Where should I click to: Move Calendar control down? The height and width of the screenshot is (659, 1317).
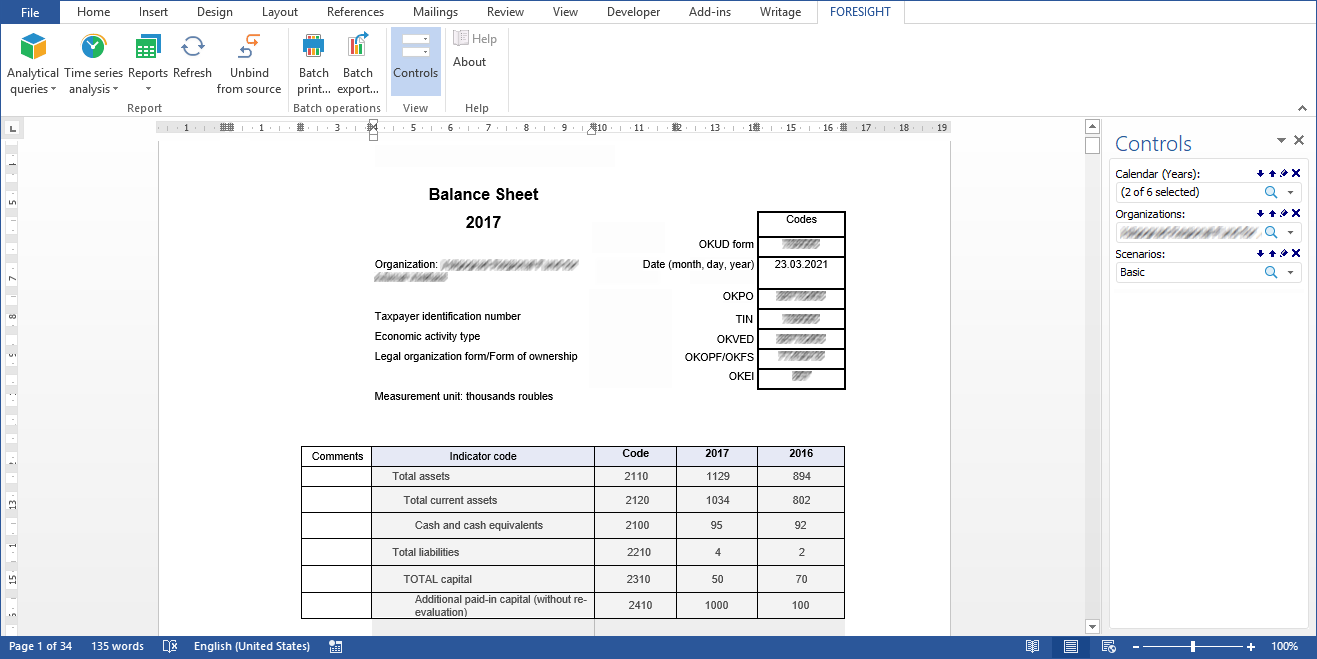pos(1260,174)
